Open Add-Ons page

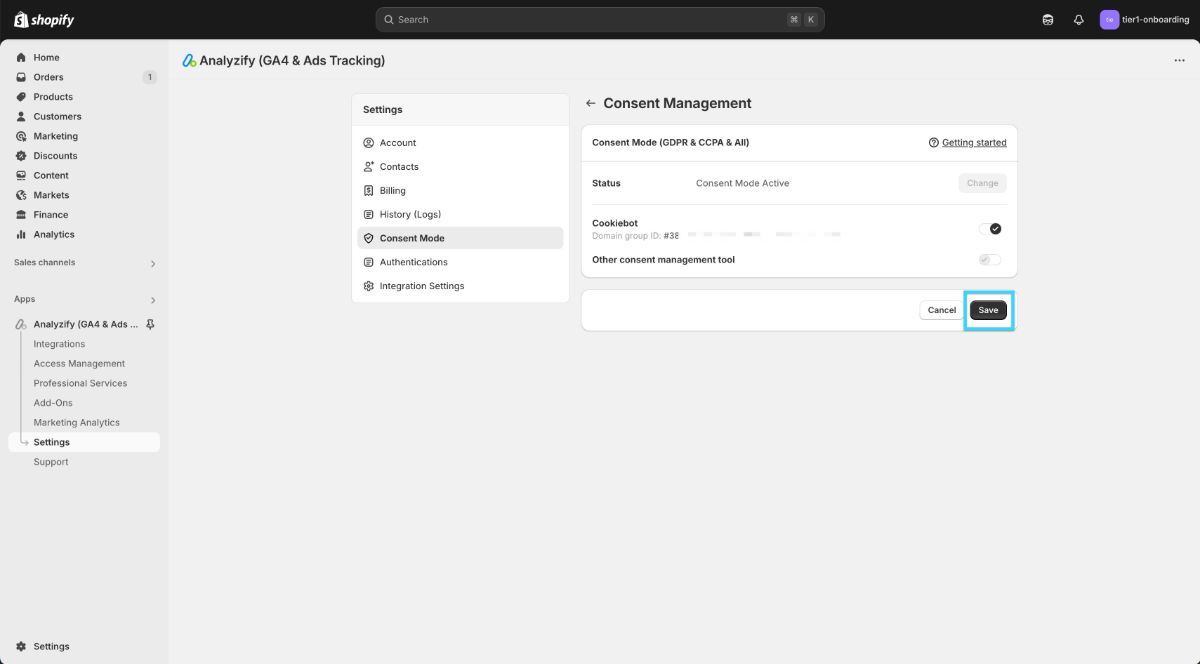[53, 403]
